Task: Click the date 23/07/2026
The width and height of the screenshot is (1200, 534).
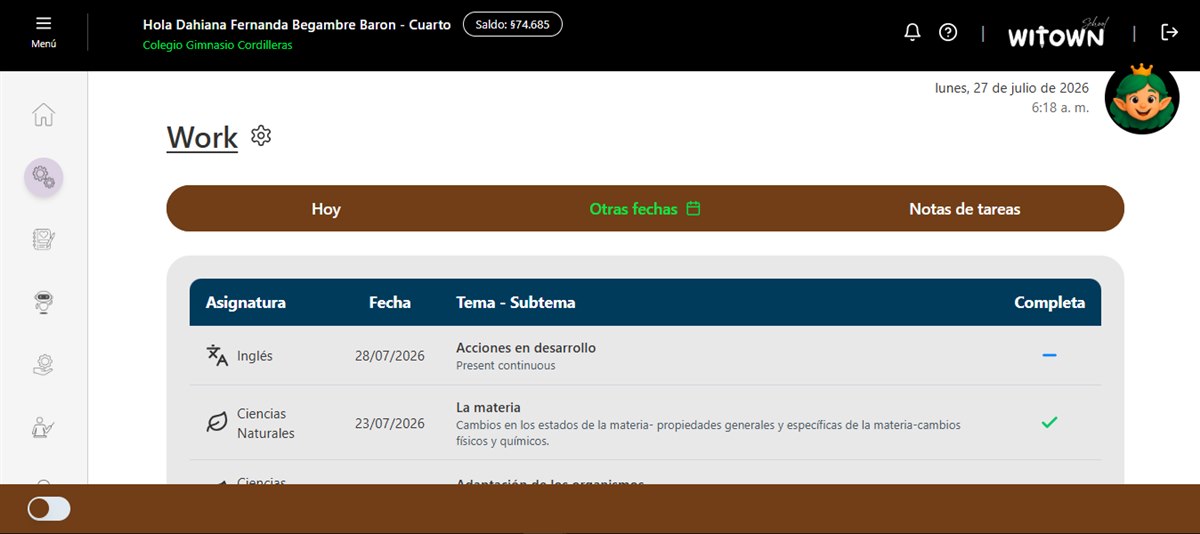Action: click(390, 423)
